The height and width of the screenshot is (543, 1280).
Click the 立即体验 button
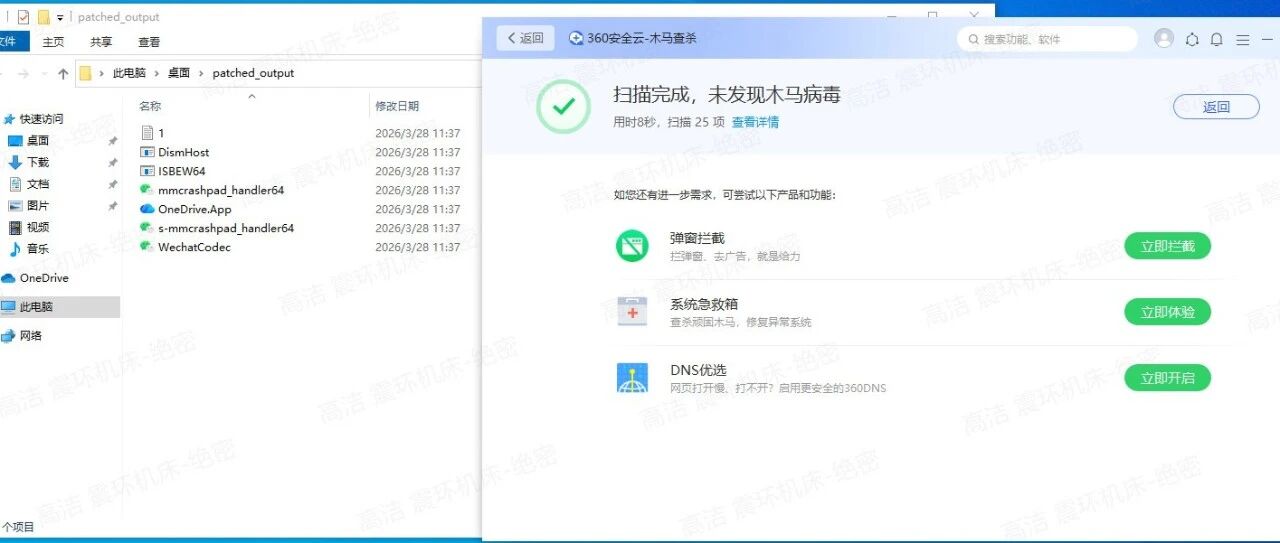pos(1167,312)
